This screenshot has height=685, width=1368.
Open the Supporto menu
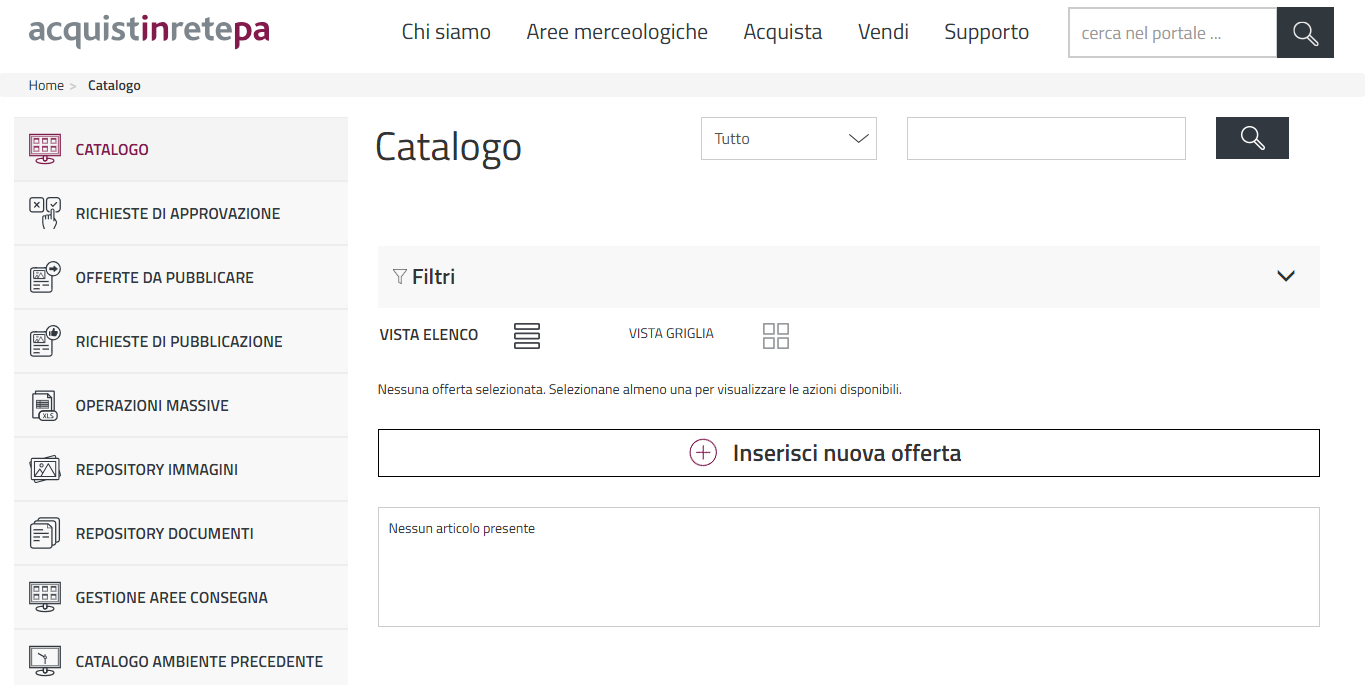pos(986,32)
